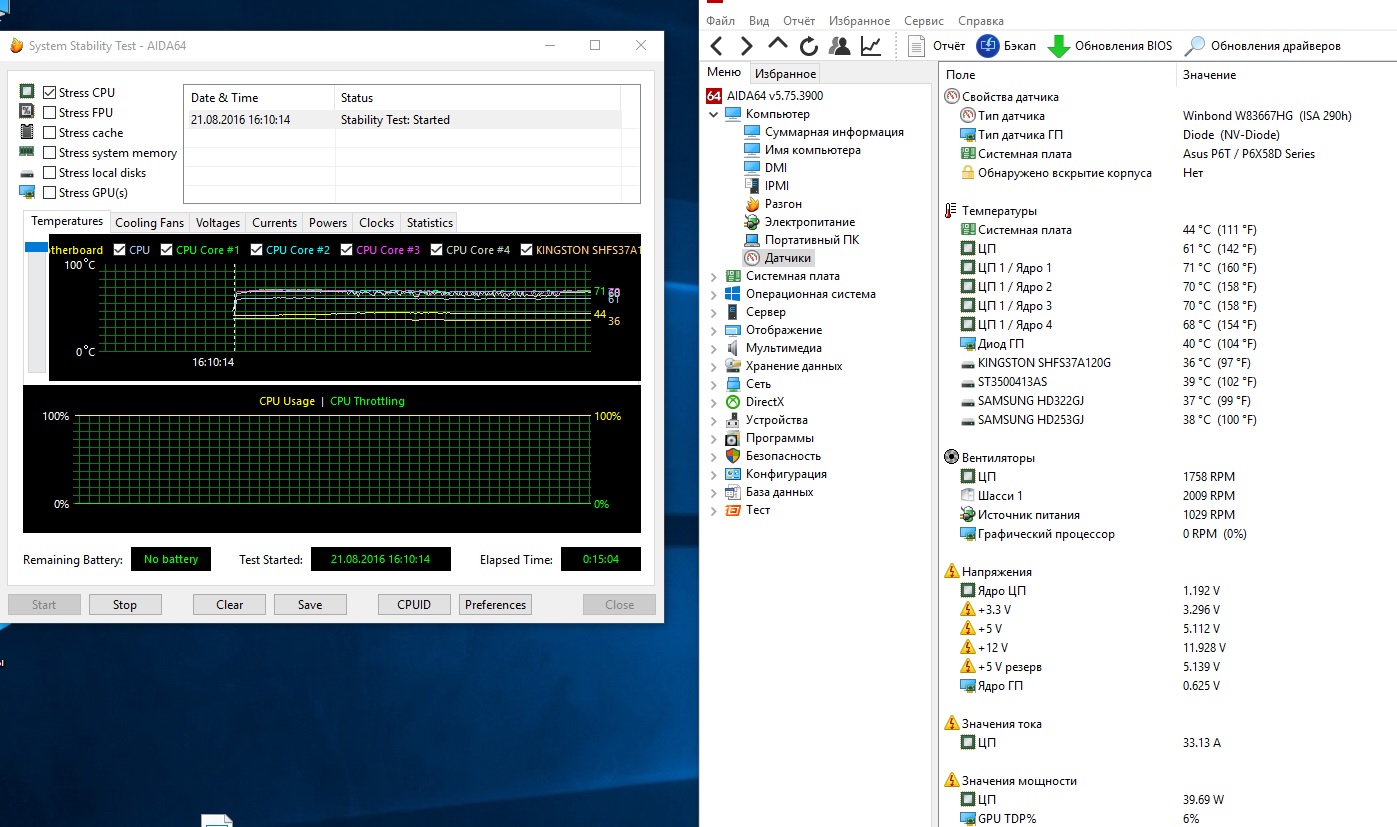The height and width of the screenshot is (827, 1397).
Task: Expand the DirectX tree node
Action: point(714,402)
